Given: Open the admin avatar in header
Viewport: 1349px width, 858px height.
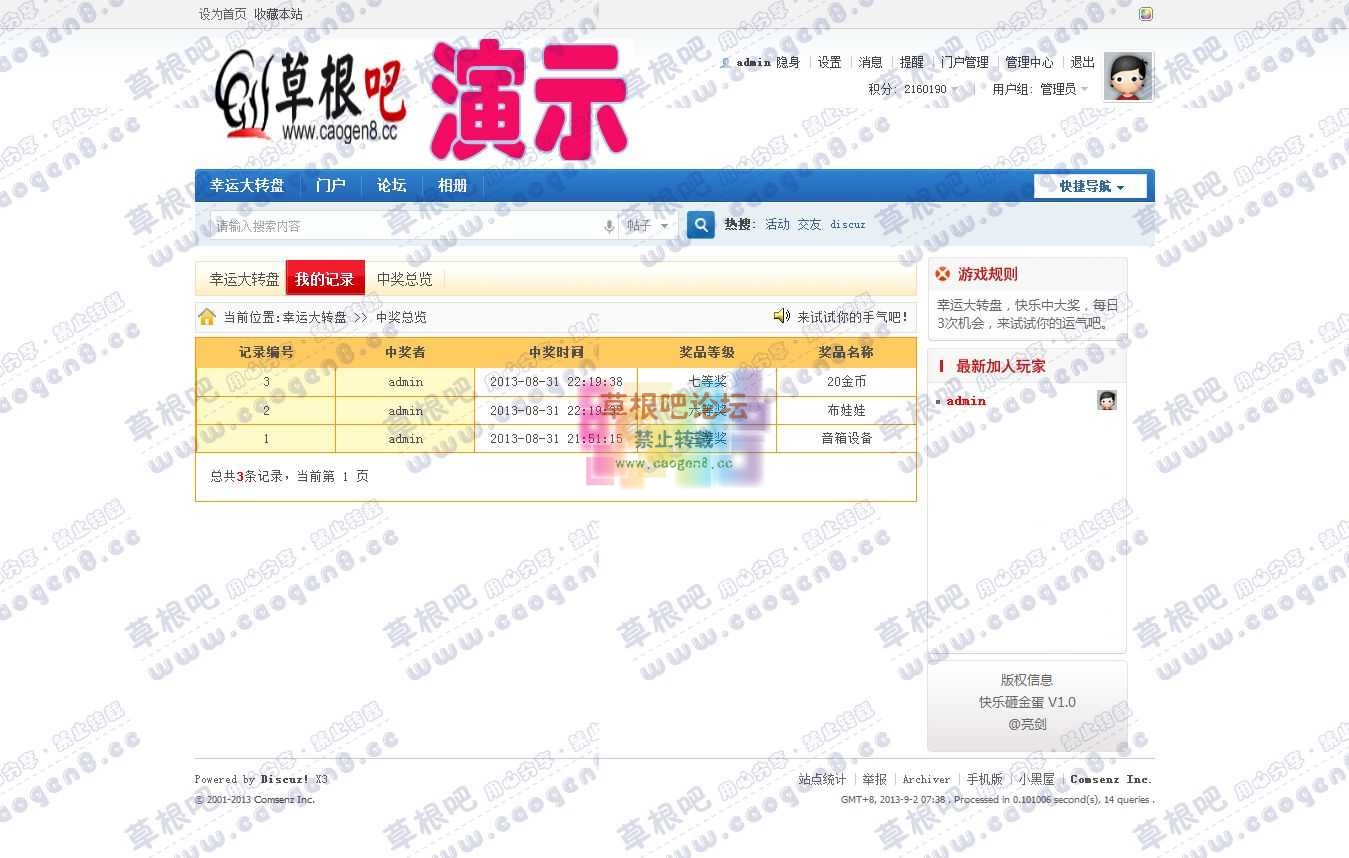Looking at the screenshot, I should (1128, 77).
